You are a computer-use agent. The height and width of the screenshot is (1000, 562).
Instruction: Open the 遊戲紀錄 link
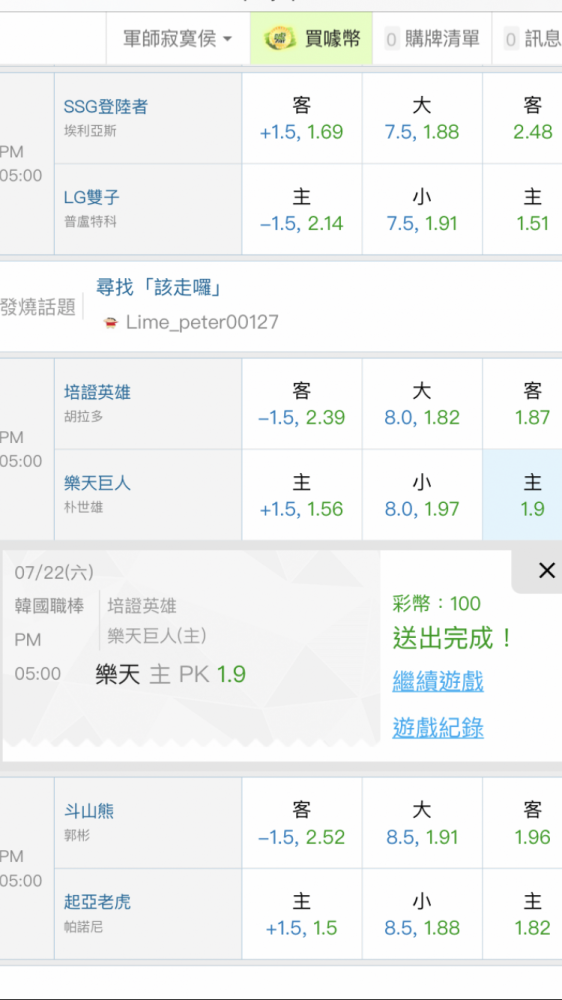point(438,727)
